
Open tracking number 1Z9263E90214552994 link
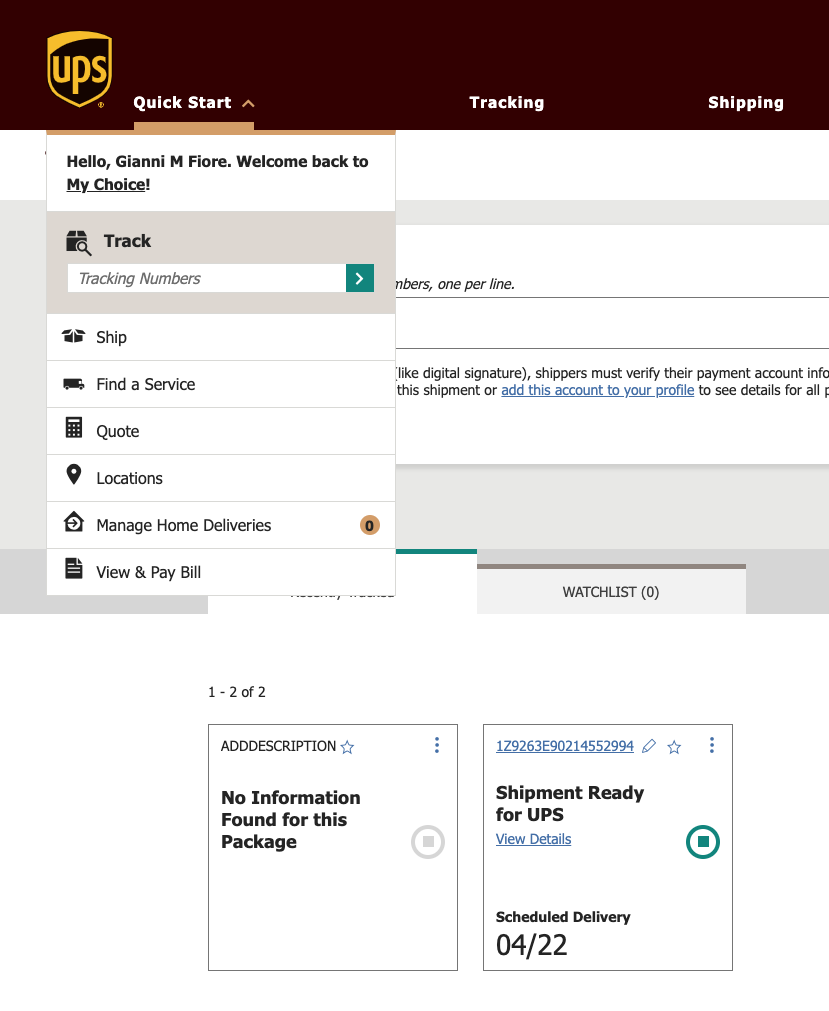(565, 746)
